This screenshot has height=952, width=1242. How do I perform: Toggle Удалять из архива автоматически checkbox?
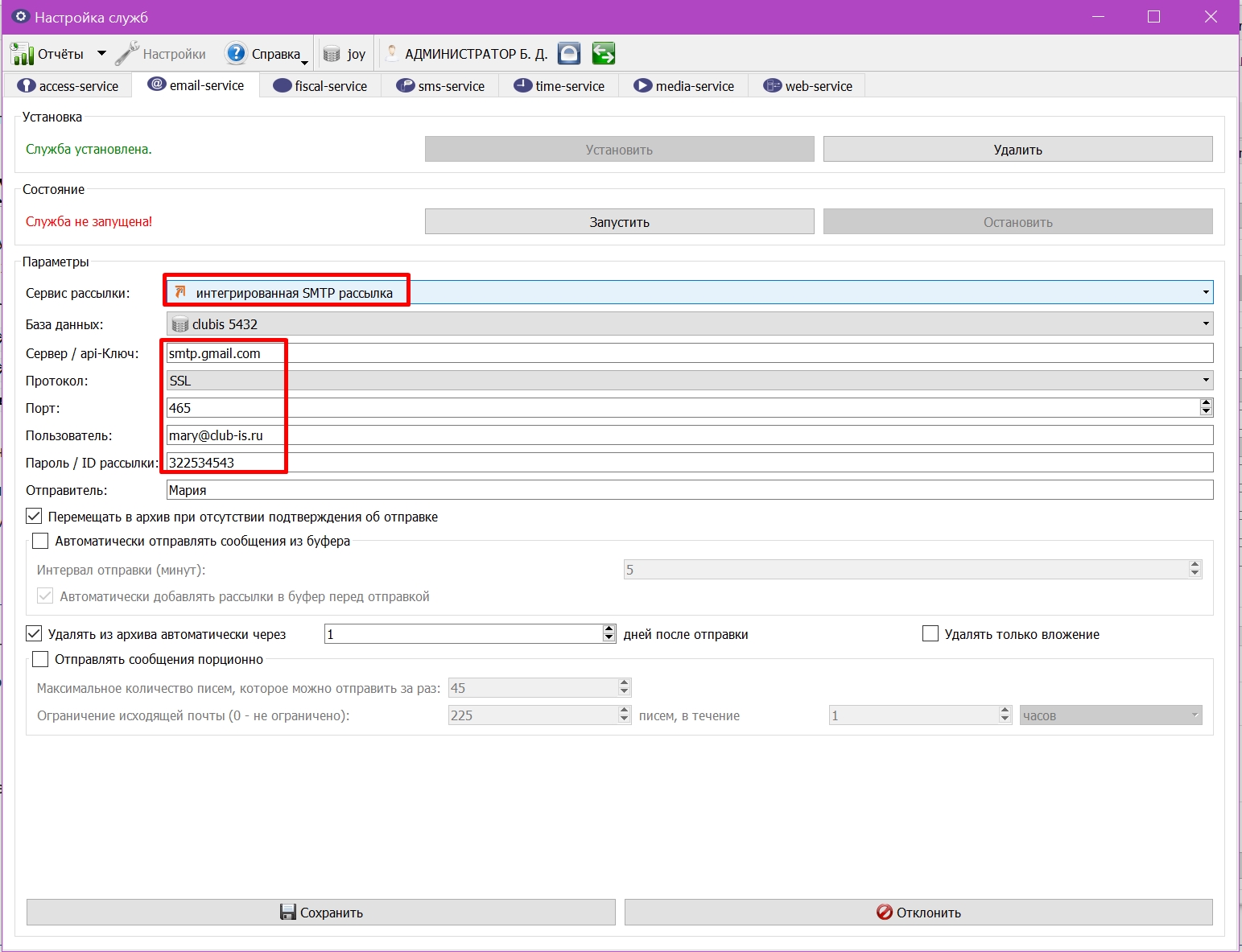pyautogui.click(x=34, y=634)
